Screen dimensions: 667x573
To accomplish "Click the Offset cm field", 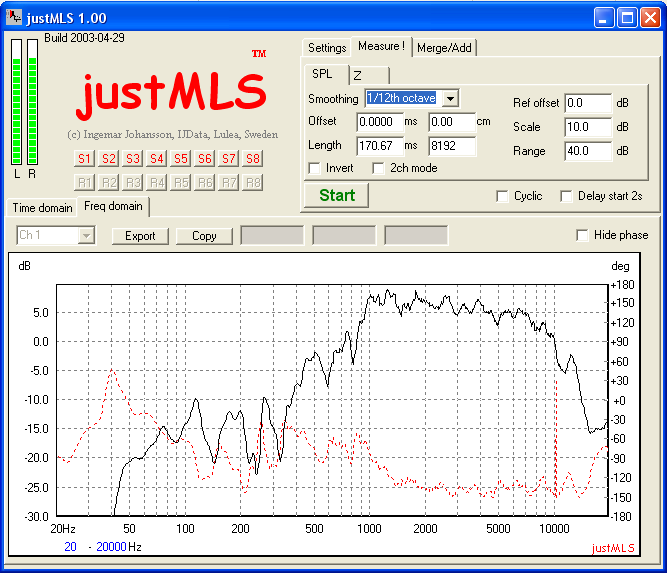I will (452, 122).
